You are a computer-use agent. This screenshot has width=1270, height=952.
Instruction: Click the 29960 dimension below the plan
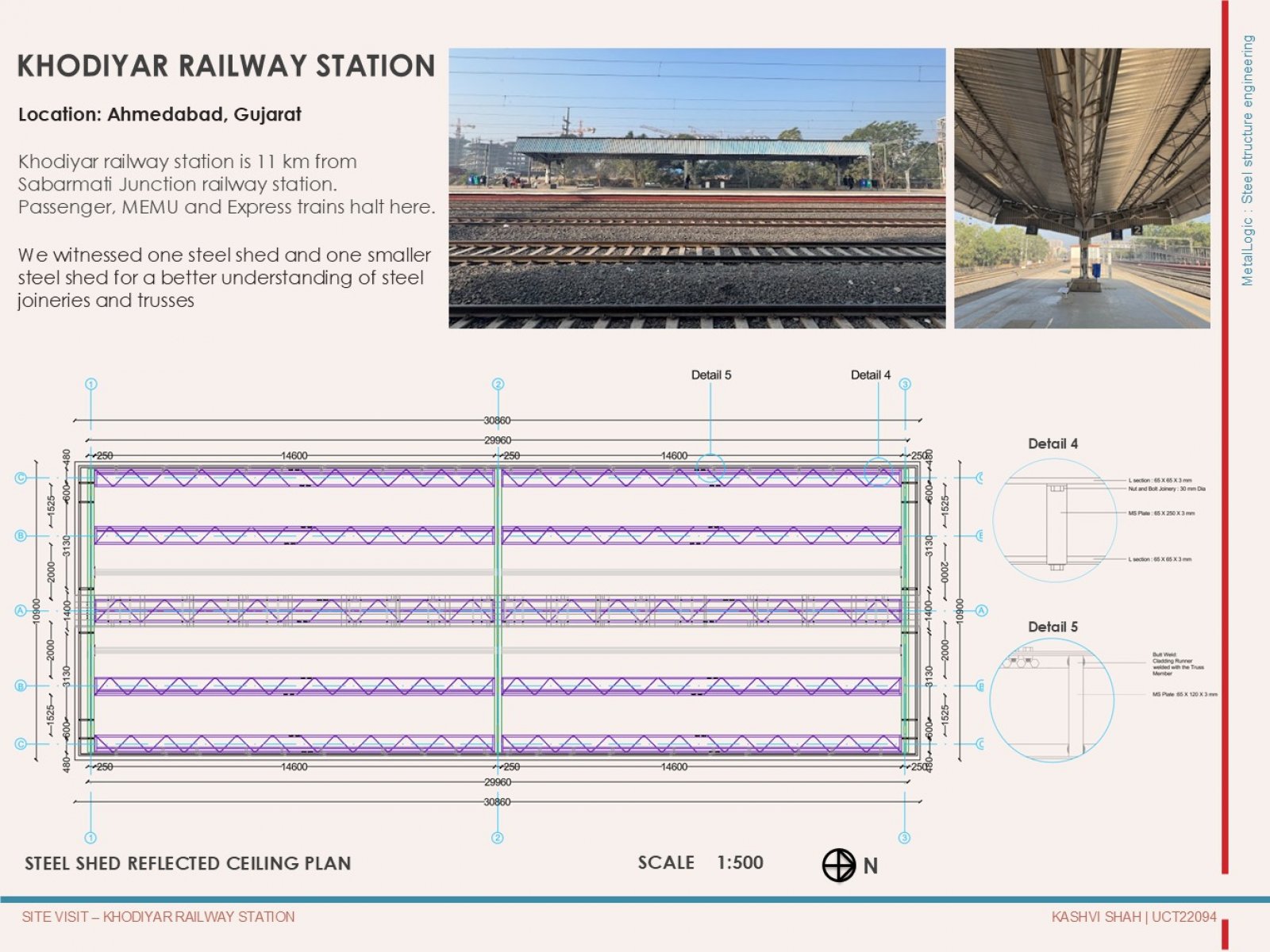[x=498, y=782]
